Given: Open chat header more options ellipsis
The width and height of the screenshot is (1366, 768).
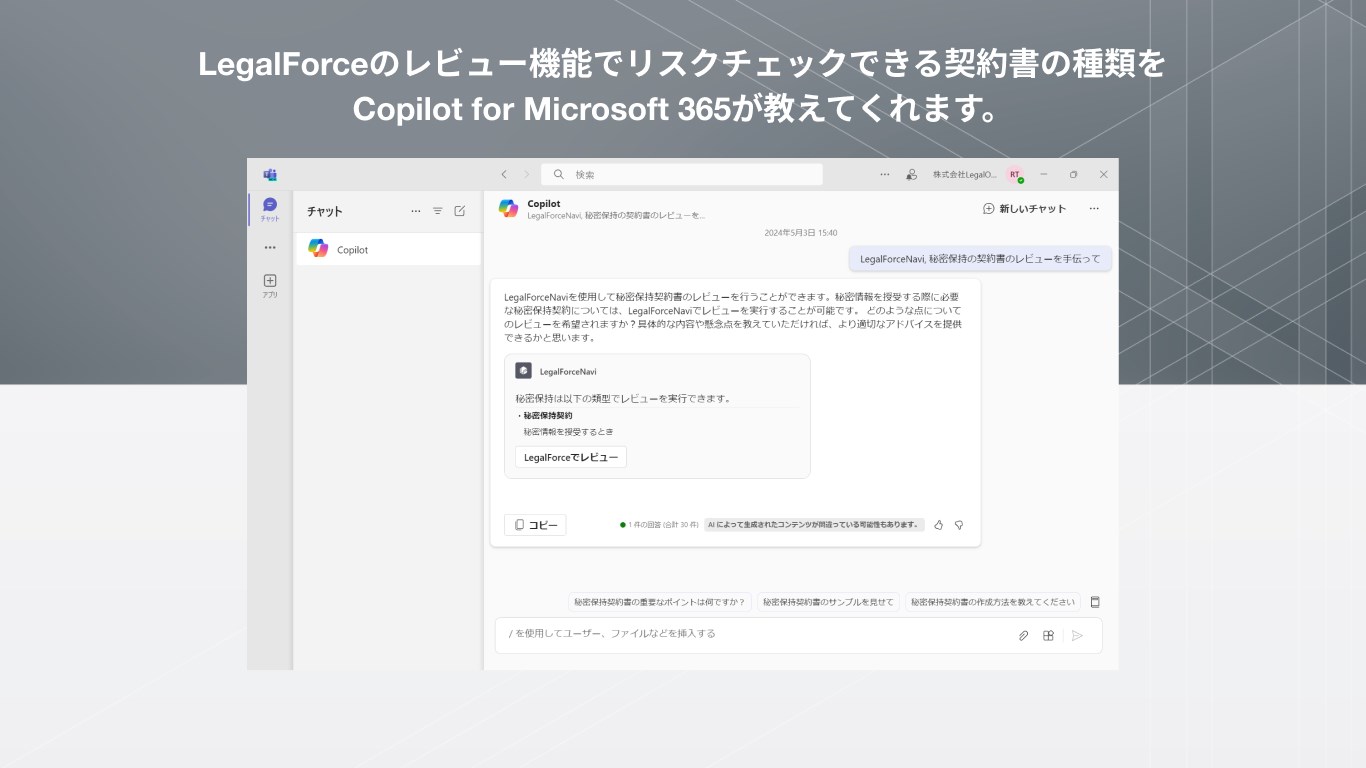Looking at the screenshot, I should click(1094, 209).
